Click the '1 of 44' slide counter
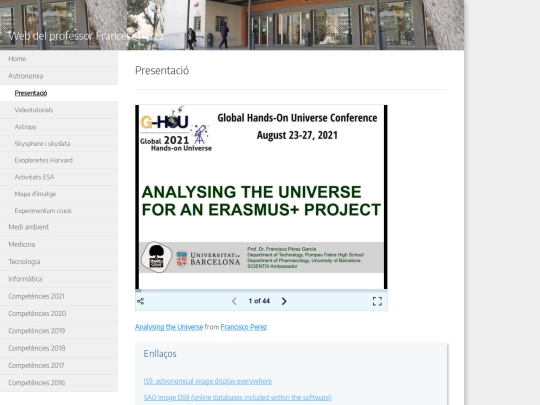The width and height of the screenshot is (540, 405). point(259,301)
